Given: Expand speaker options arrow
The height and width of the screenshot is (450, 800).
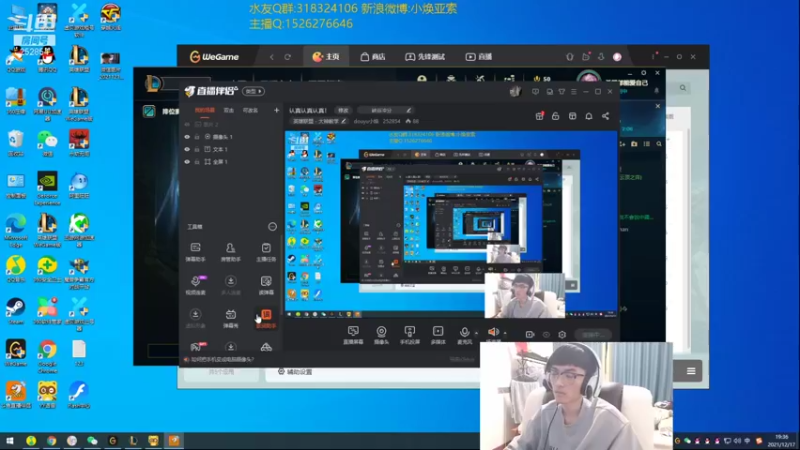Looking at the screenshot, I should click(505, 334).
